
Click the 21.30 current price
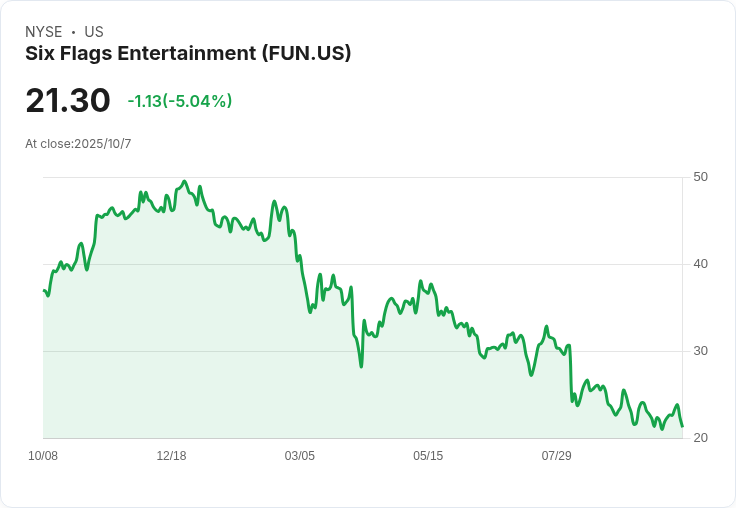click(x=68, y=100)
